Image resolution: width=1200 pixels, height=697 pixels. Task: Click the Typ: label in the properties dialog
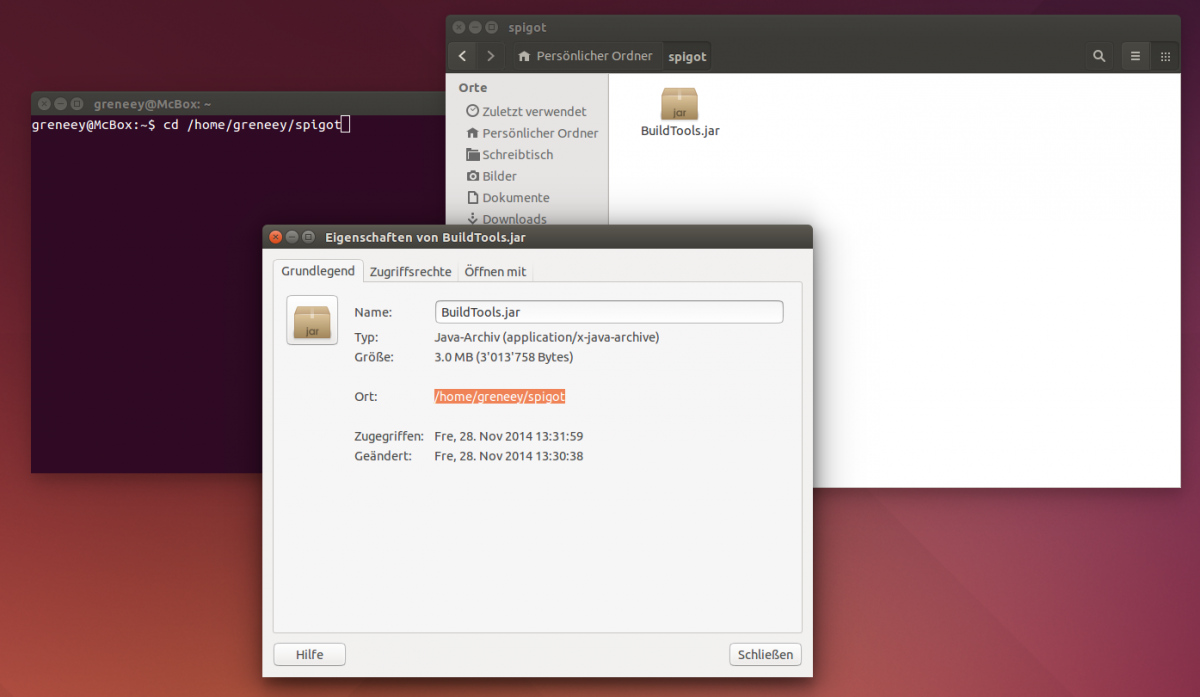click(366, 338)
